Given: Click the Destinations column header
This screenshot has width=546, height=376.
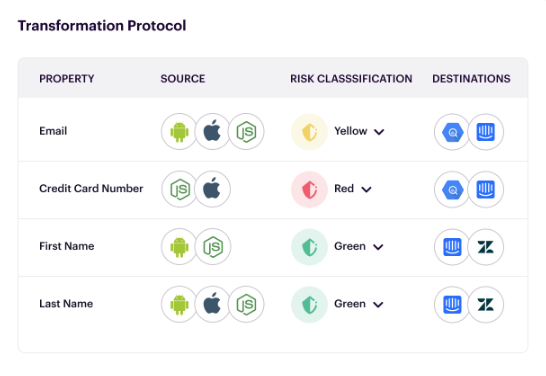Looking at the screenshot, I should click(x=471, y=79).
